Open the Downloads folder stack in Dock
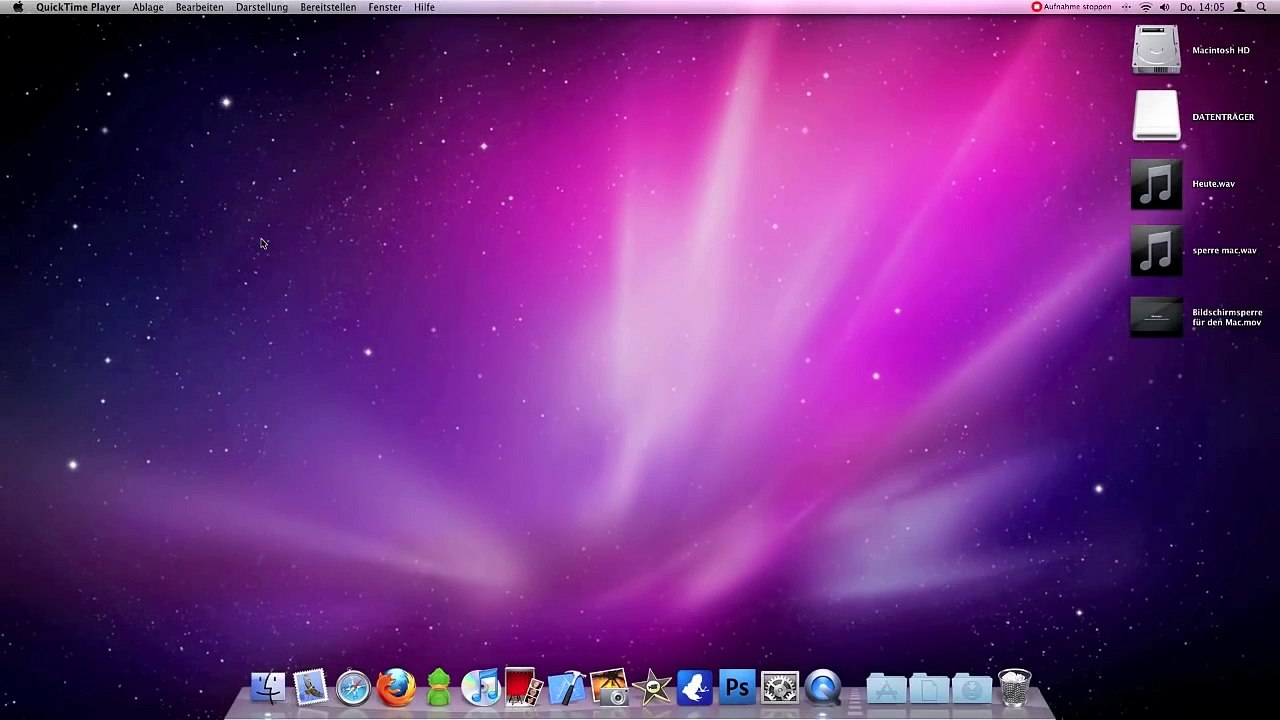This screenshot has width=1280, height=720. tap(971, 688)
